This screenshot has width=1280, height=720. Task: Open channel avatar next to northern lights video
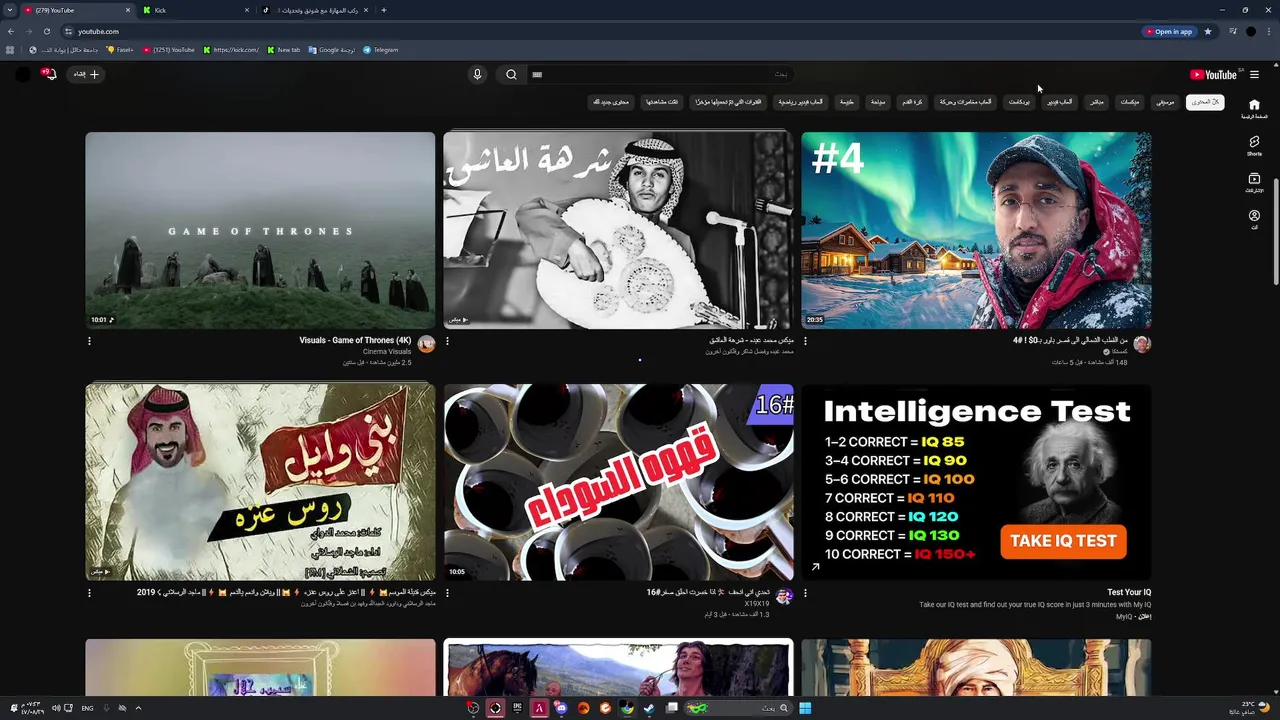[1142, 344]
